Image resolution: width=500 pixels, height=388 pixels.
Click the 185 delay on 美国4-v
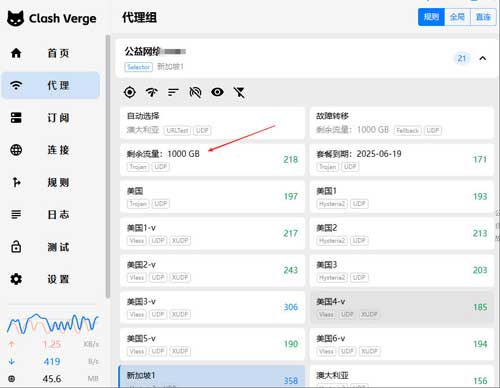tap(480, 307)
